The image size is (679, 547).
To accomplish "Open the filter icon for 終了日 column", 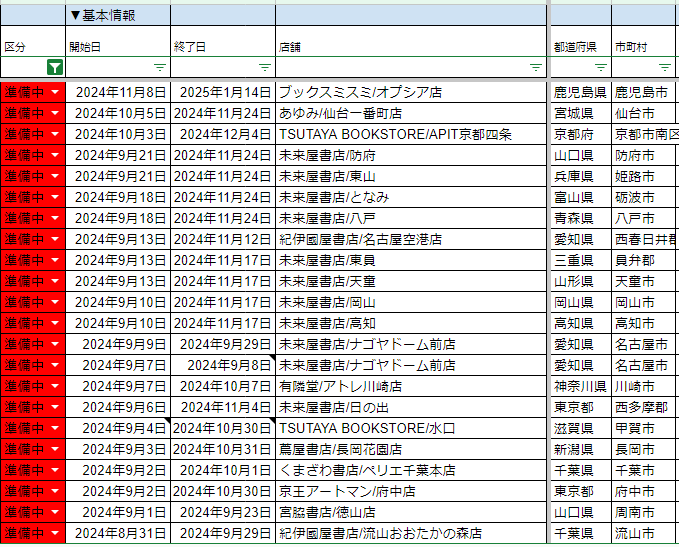I will click(265, 68).
